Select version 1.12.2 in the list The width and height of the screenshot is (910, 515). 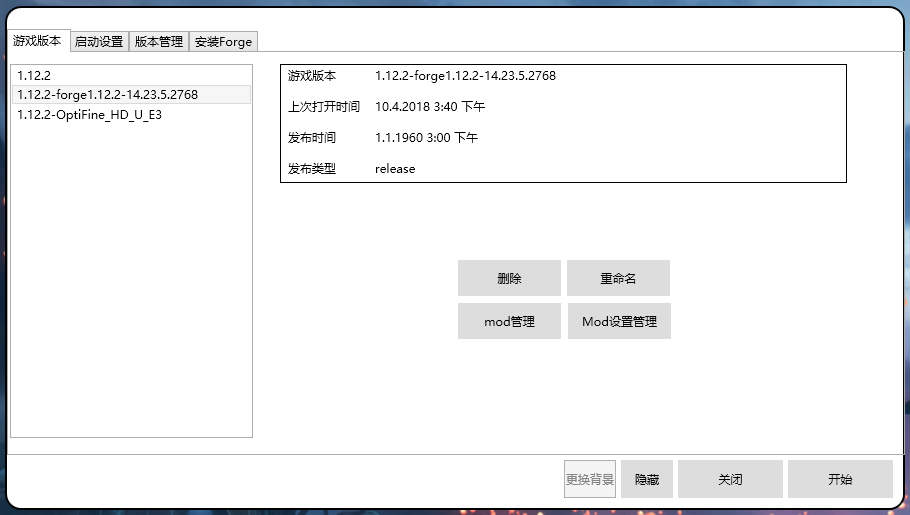tap(34, 75)
